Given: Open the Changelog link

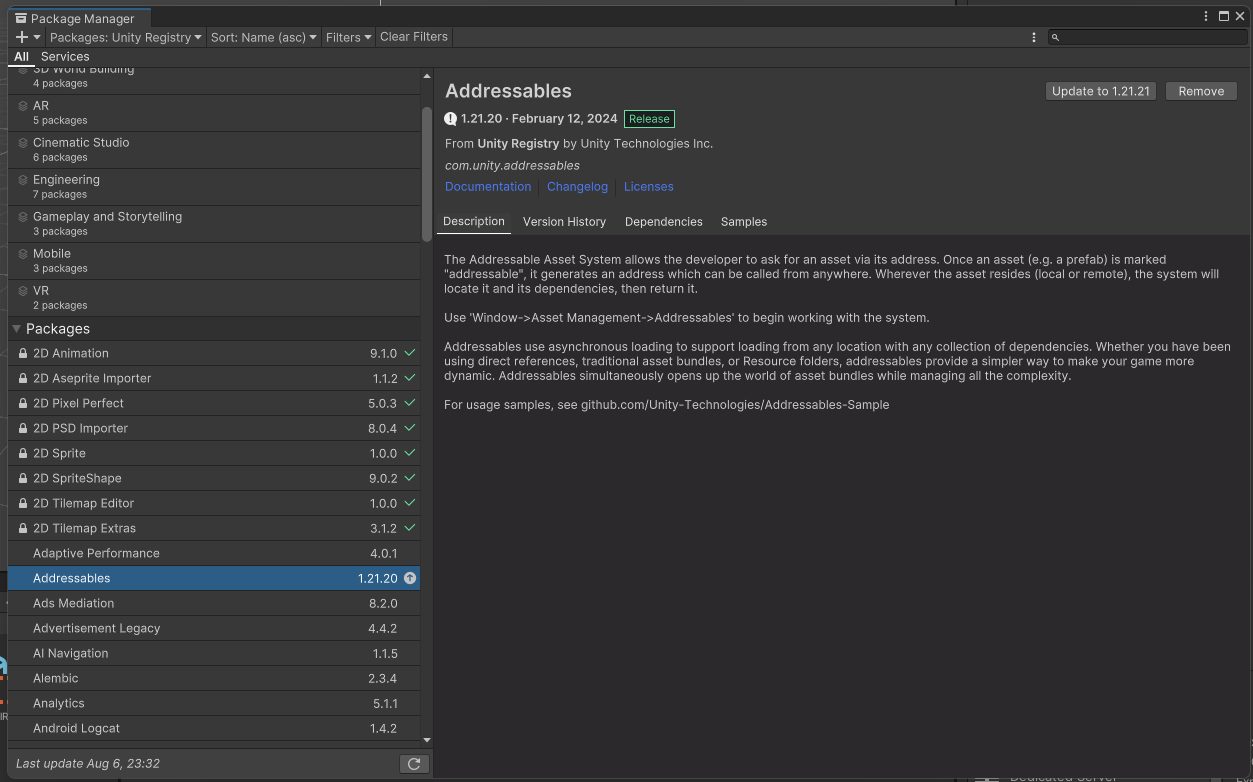Looking at the screenshot, I should pyautogui.click(x=577, y=187).
